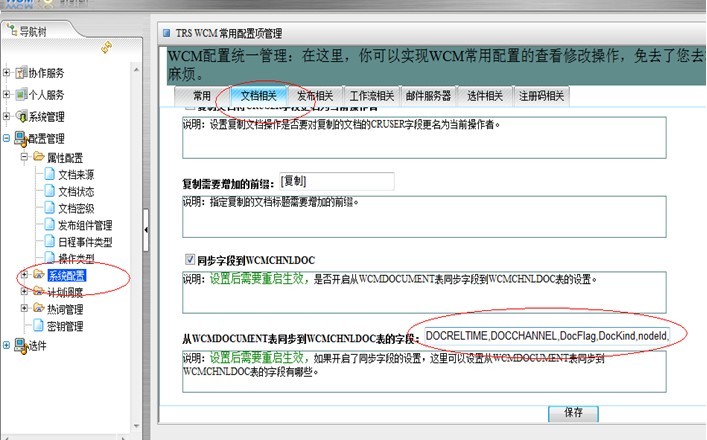The width and height of the screenshot is (707, 440).
Task: Expand the 系统管理 tree node
Action: click(x=6, y=116)
